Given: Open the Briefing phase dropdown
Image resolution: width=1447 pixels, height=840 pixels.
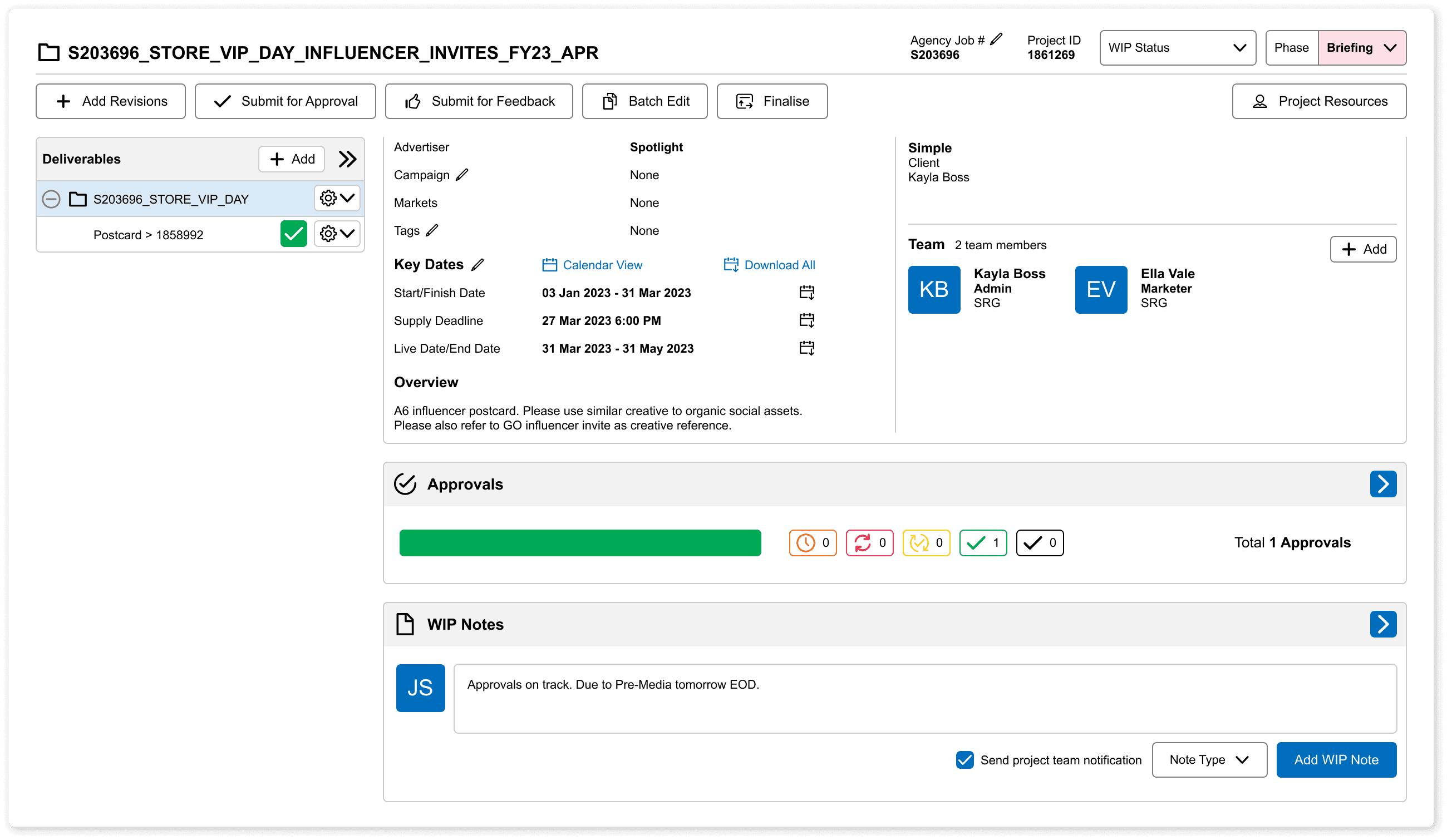Looking at the screenshot, I should (1361, 48).
